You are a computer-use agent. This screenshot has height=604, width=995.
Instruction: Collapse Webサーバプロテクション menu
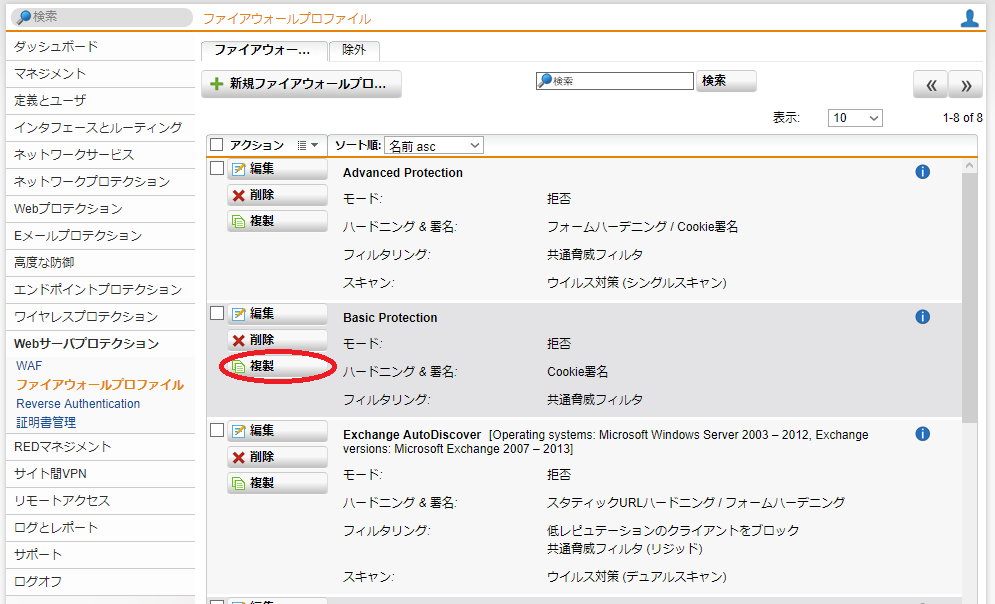coord(100,344)
